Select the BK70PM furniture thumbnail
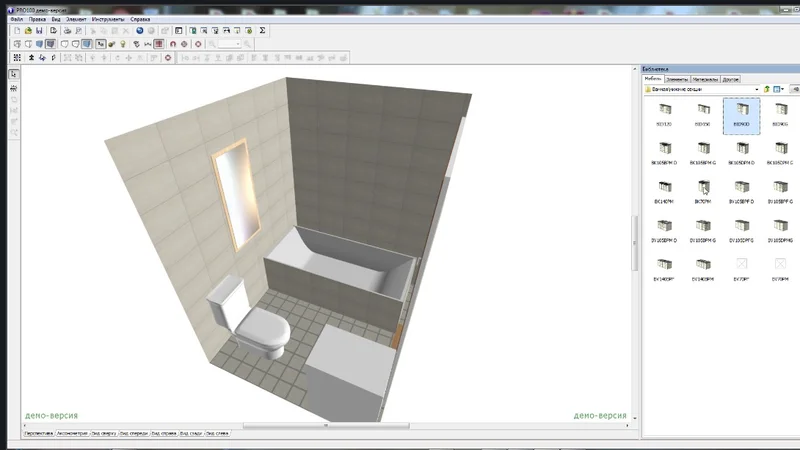This screenshot has height=450, width=800. click(x=703, y=192)
